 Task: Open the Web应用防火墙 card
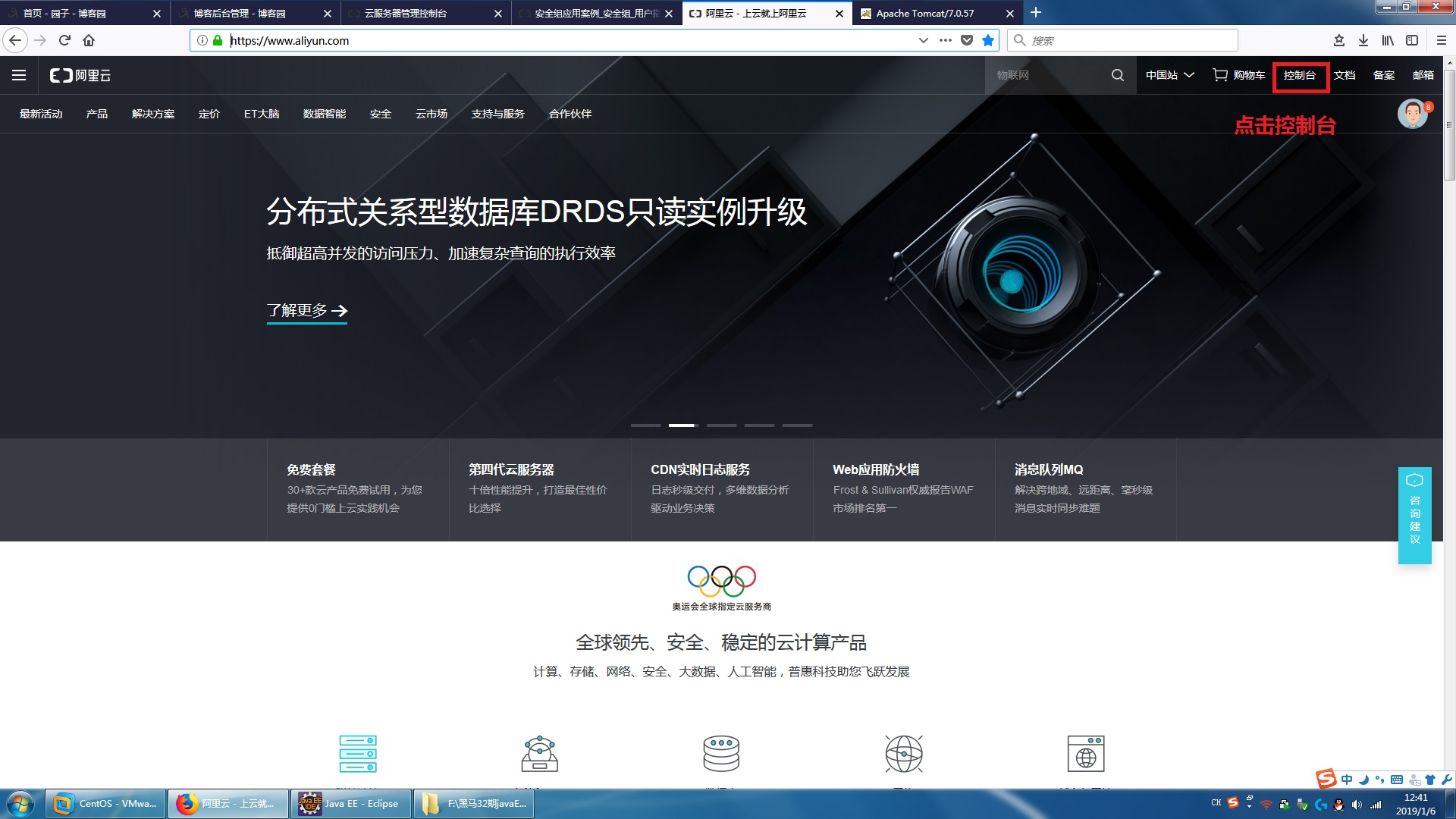point(904,489)
